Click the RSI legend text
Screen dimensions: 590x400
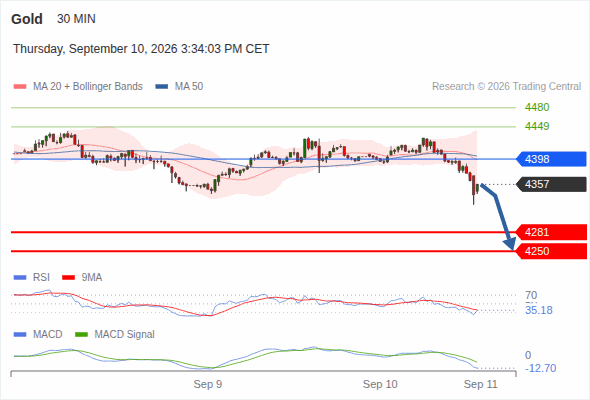pyautogui.click(x=41, y=278)
